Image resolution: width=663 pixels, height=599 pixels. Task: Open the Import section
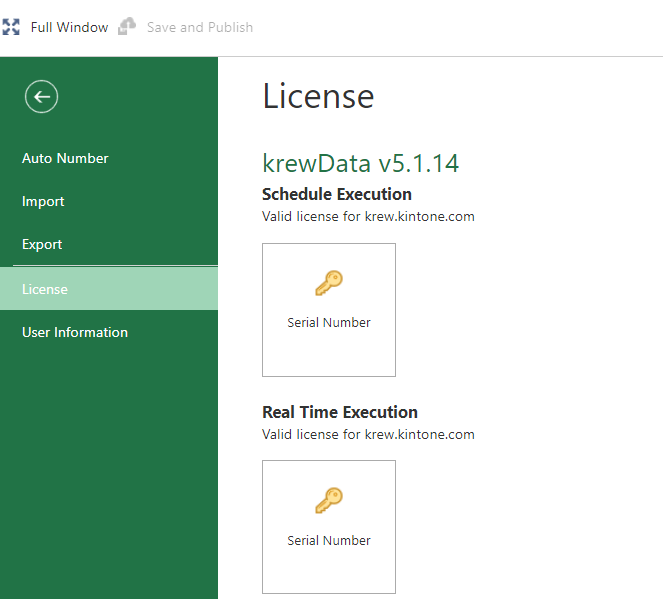pyautogui.click(x=109, y=201)
